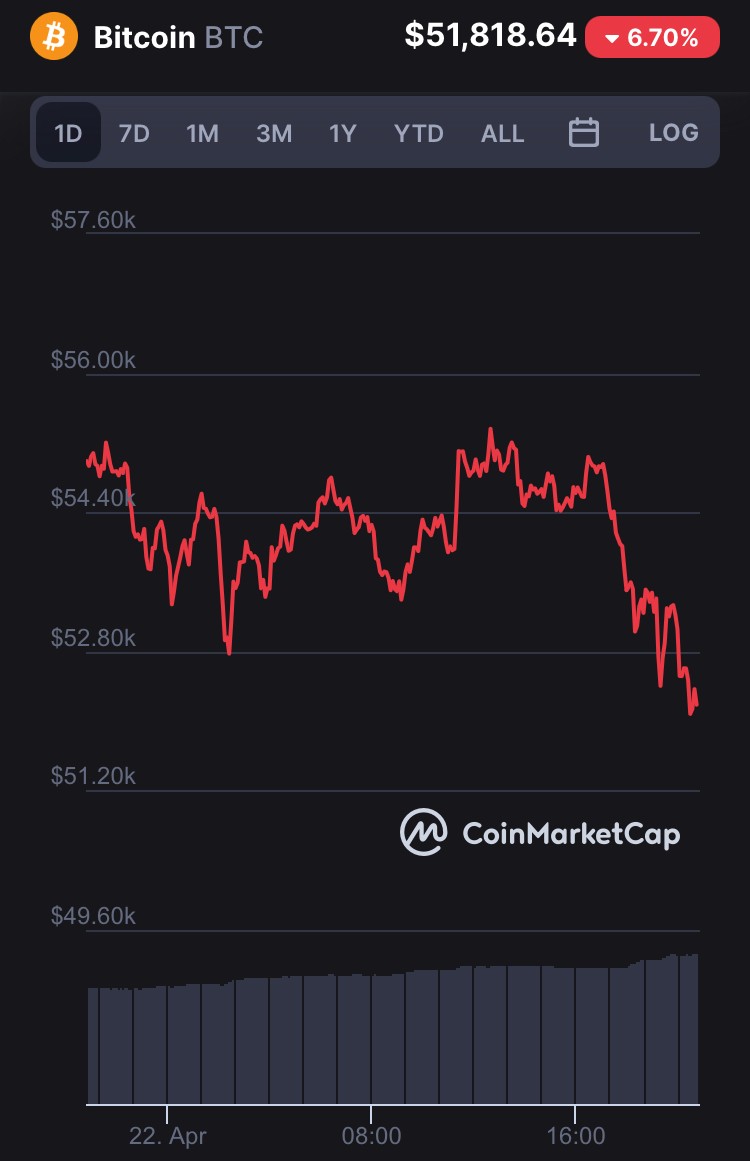This screenshot has height=1161, width=750.
Task: Select the YTD range tab
Action: (418, 133)
